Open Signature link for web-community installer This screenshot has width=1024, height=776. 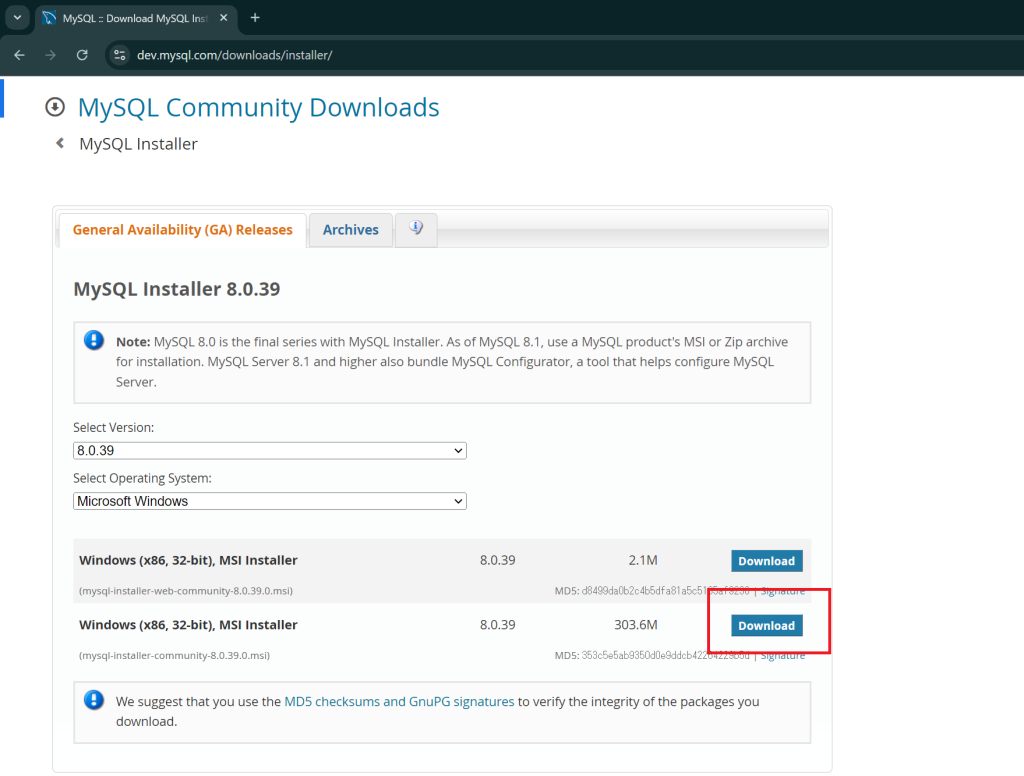pos(782,591)
